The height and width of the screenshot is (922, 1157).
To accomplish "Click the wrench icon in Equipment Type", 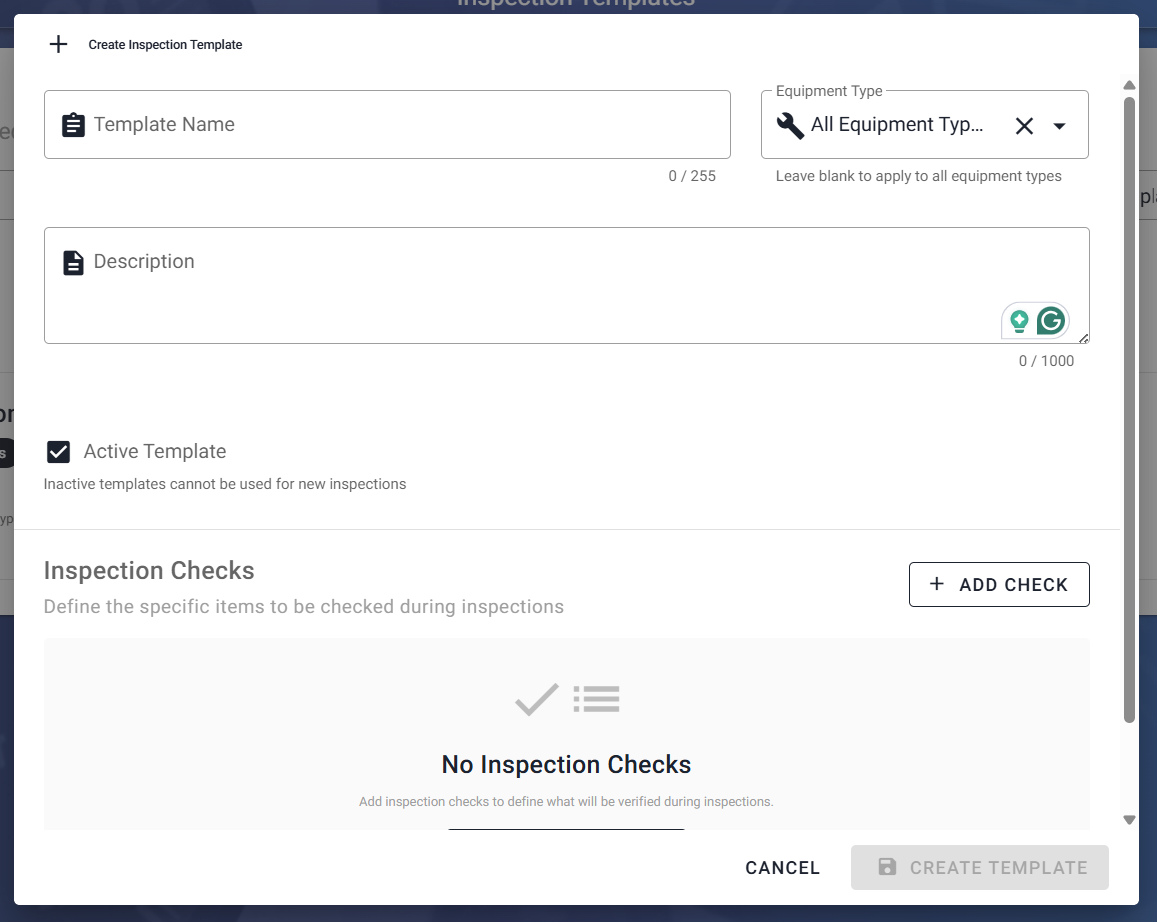I will click(x=790, y=125).
